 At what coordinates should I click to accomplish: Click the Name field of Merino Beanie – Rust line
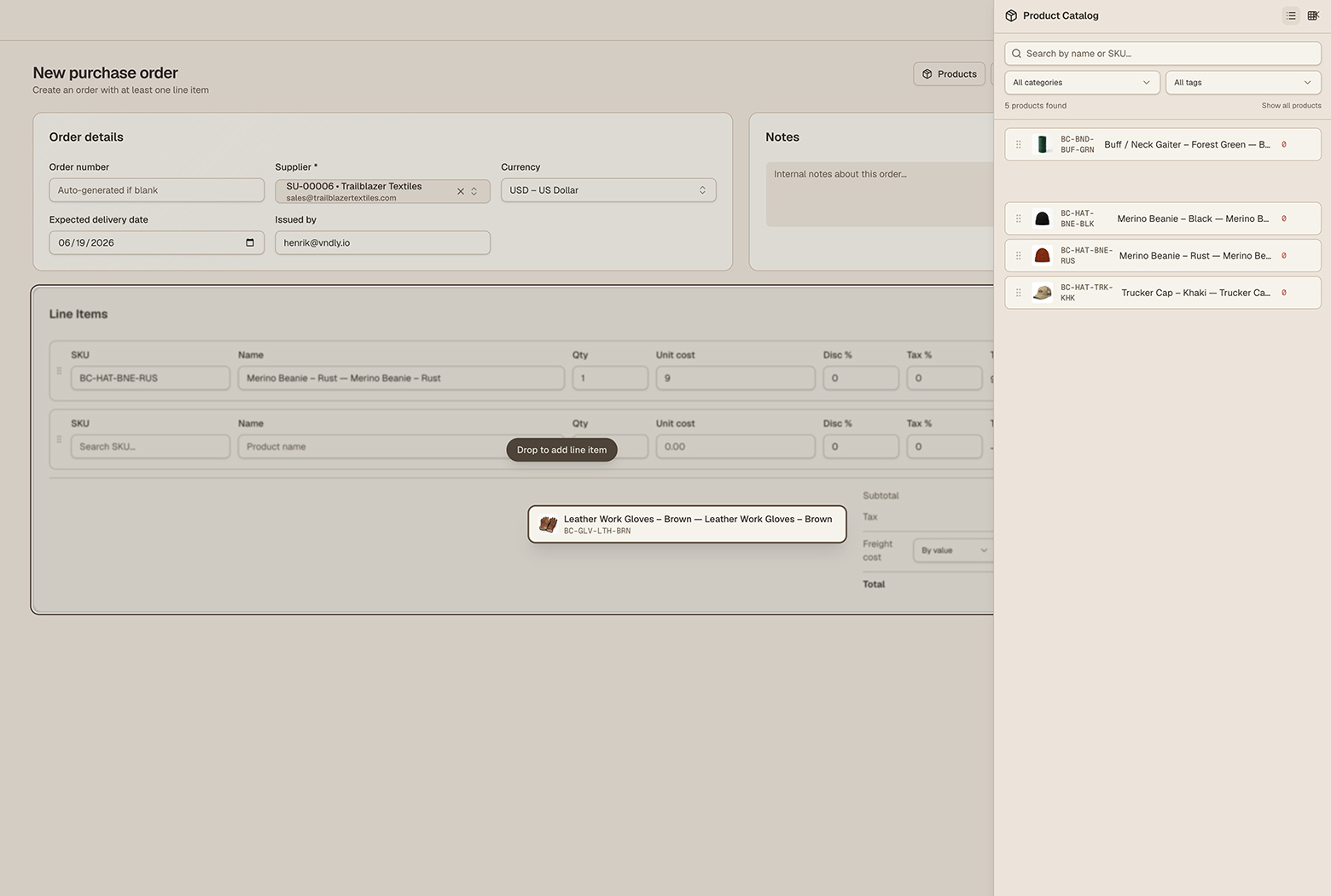[x=401, y=378]
